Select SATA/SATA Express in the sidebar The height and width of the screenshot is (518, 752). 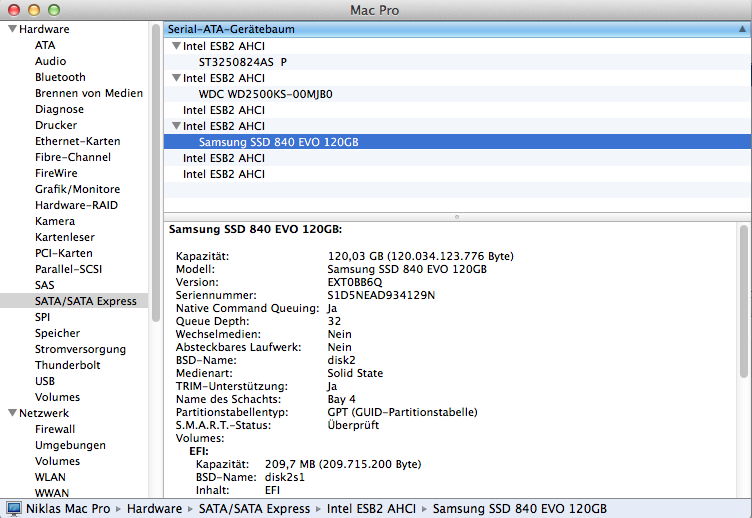pos(85,301)
